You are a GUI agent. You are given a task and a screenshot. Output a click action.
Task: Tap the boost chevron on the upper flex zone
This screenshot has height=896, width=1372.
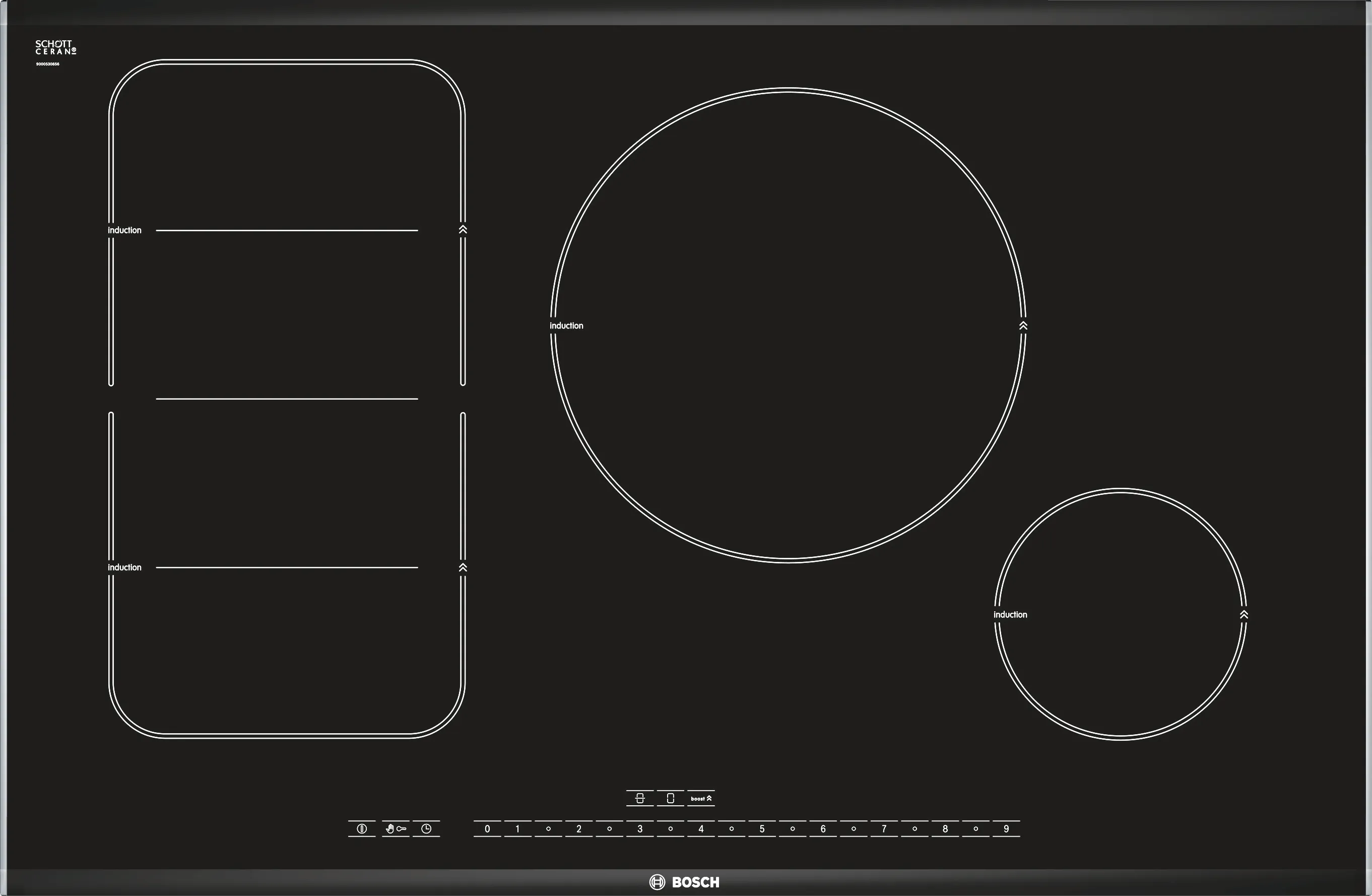[463, 229]
